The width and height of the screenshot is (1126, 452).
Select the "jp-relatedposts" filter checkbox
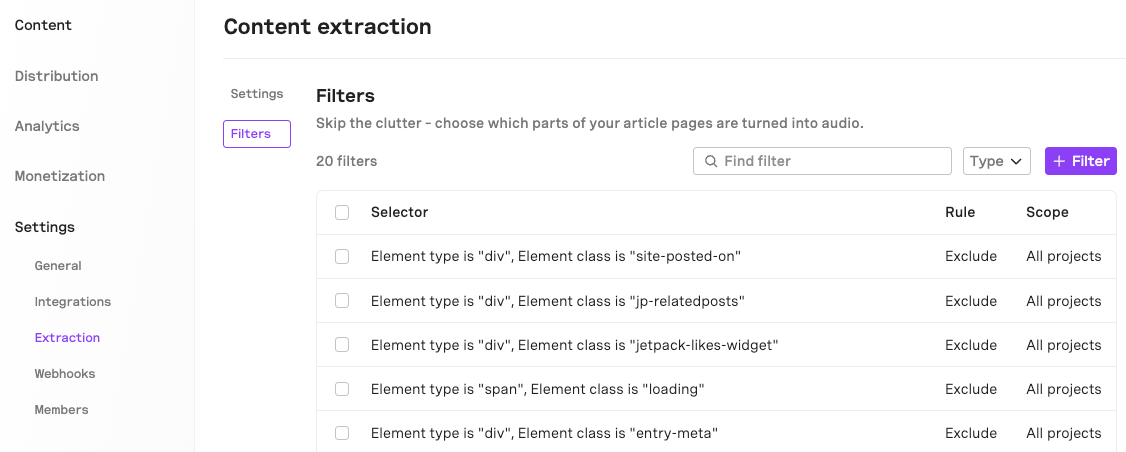click(x=342, y=301)
